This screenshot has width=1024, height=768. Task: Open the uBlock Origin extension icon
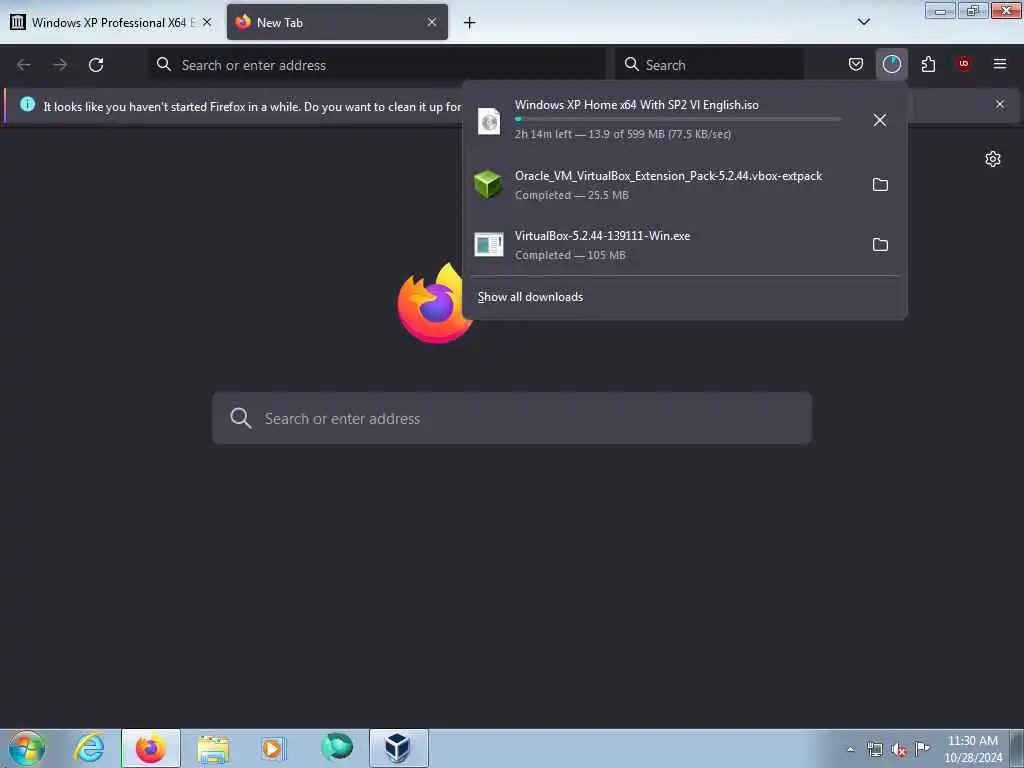pos(963,64)
